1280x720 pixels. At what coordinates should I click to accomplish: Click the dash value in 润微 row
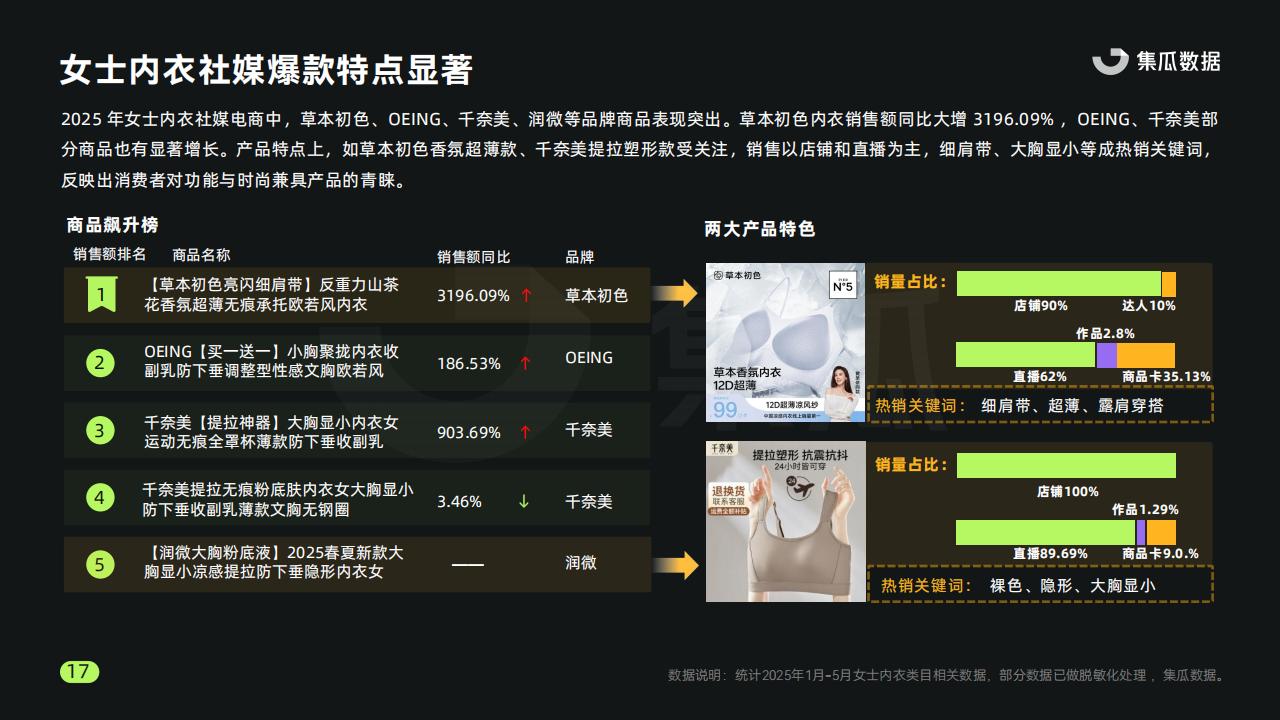pos(467,564)
